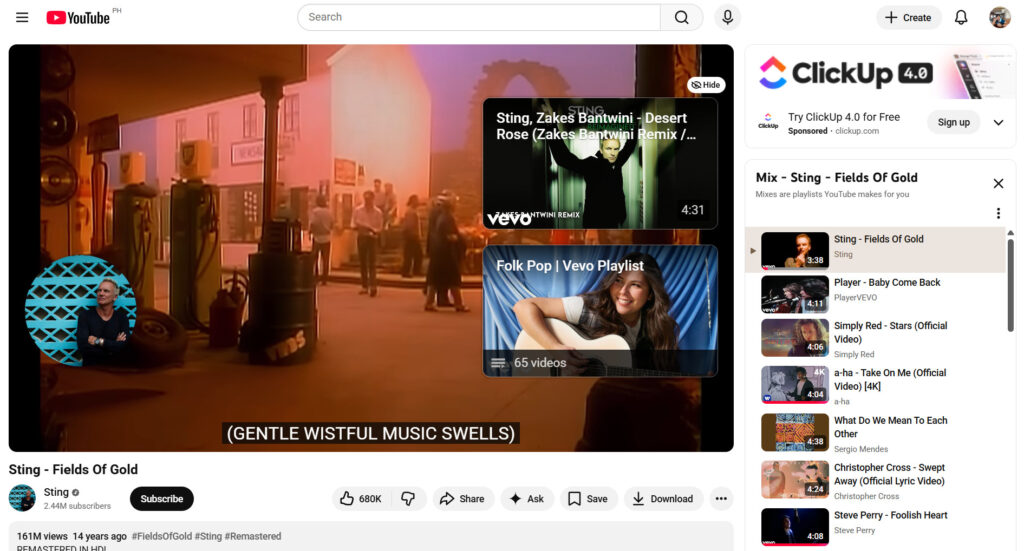Screen dimensions: 1024x551
Task: Open notifications bell
Action: click(x=961, y=18)
